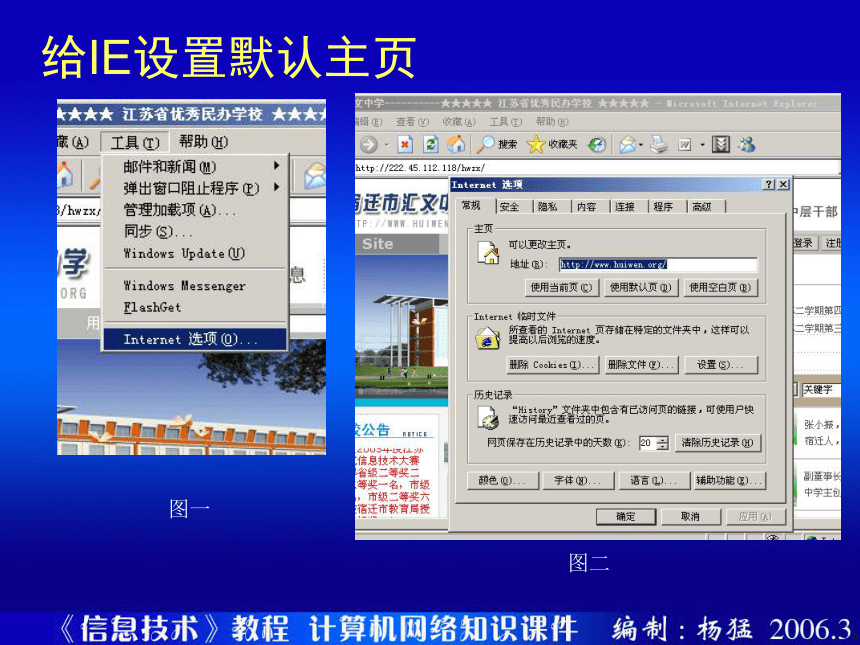Viewport: 860px width, 645px height.
Task: Click the homepage 地址(R) address field
Action: click(x=658, y=264)
